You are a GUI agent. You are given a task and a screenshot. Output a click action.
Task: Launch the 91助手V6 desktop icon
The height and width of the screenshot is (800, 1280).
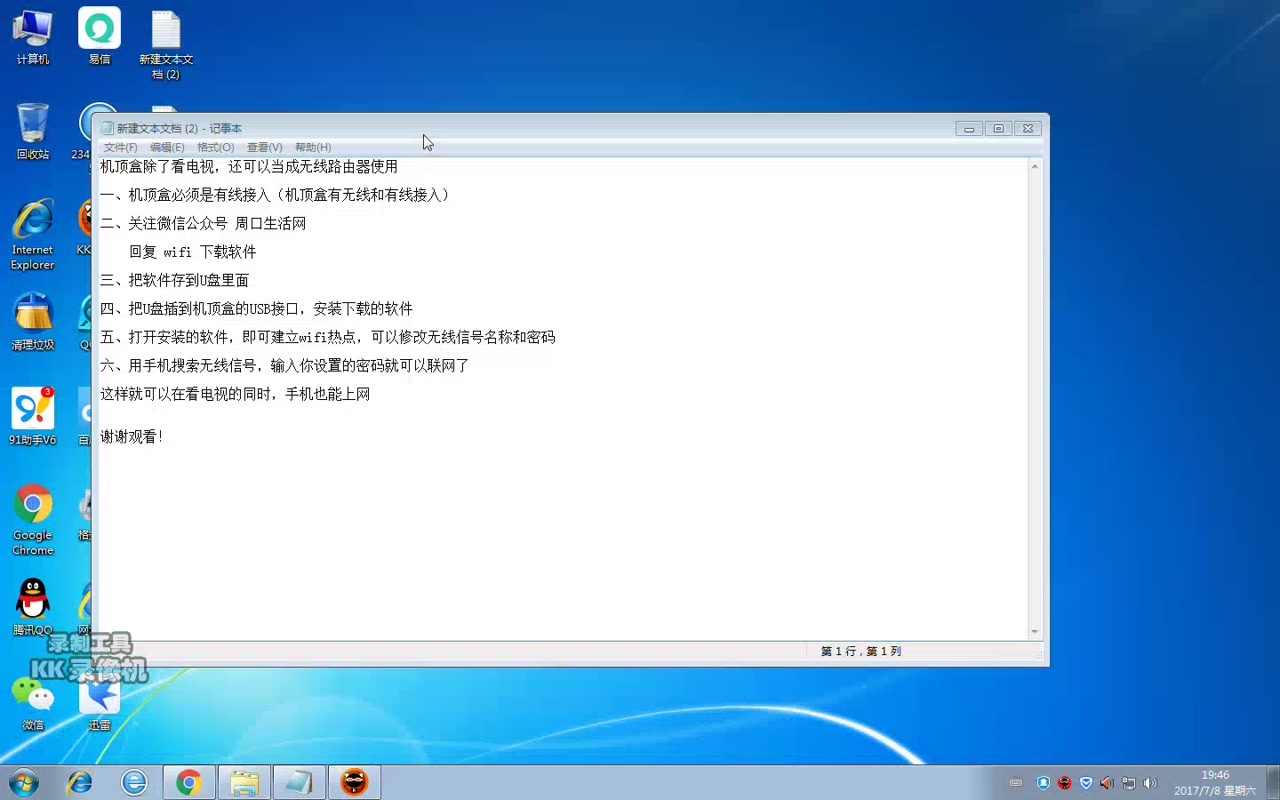click(32, 416)
